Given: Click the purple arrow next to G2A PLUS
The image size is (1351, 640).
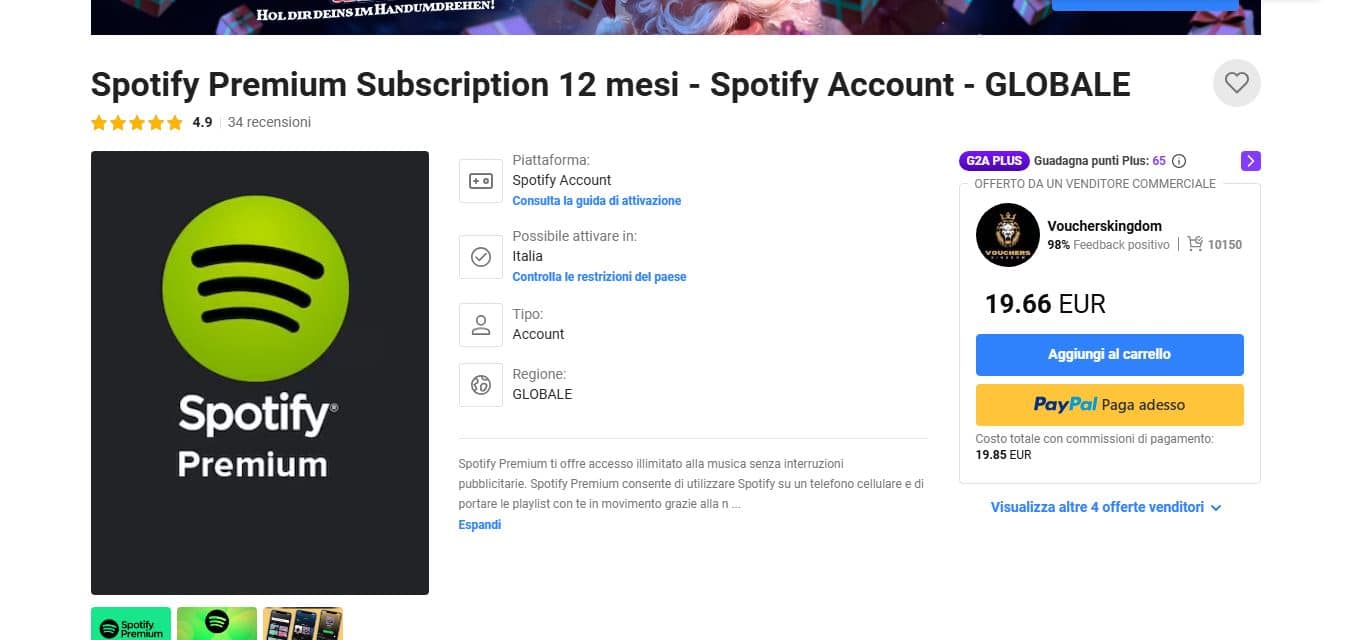Looking at the screenshot, I should (x=1249, y=161).
